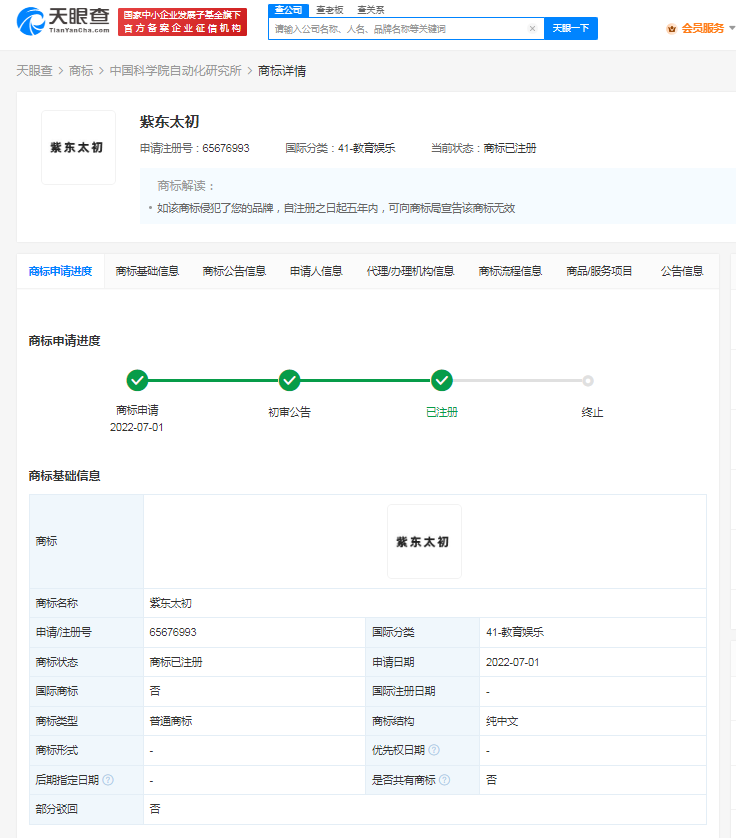This screenshot has width=736, height=838.
Task: Click the 初审公告 green checkmark step
Action: [289, 380]
